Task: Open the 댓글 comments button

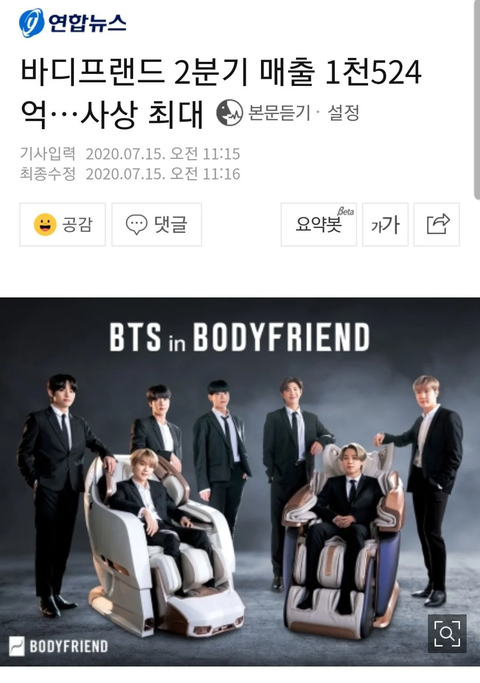Action: (156, 224)
